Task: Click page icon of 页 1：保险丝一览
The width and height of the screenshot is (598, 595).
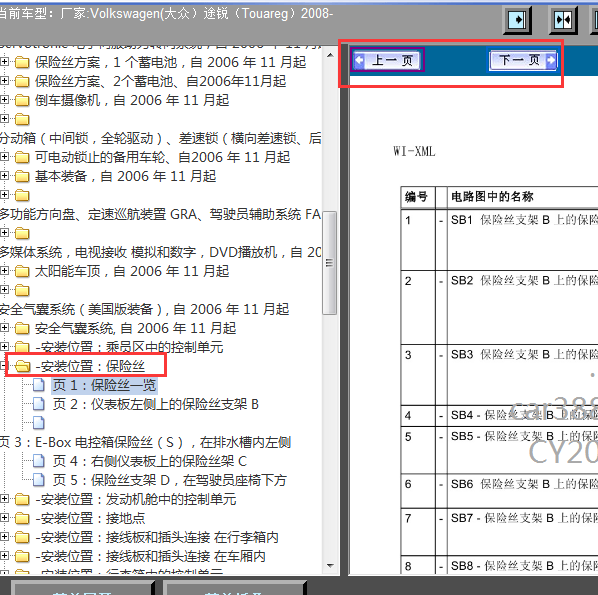Action: [x=39, y=385]
